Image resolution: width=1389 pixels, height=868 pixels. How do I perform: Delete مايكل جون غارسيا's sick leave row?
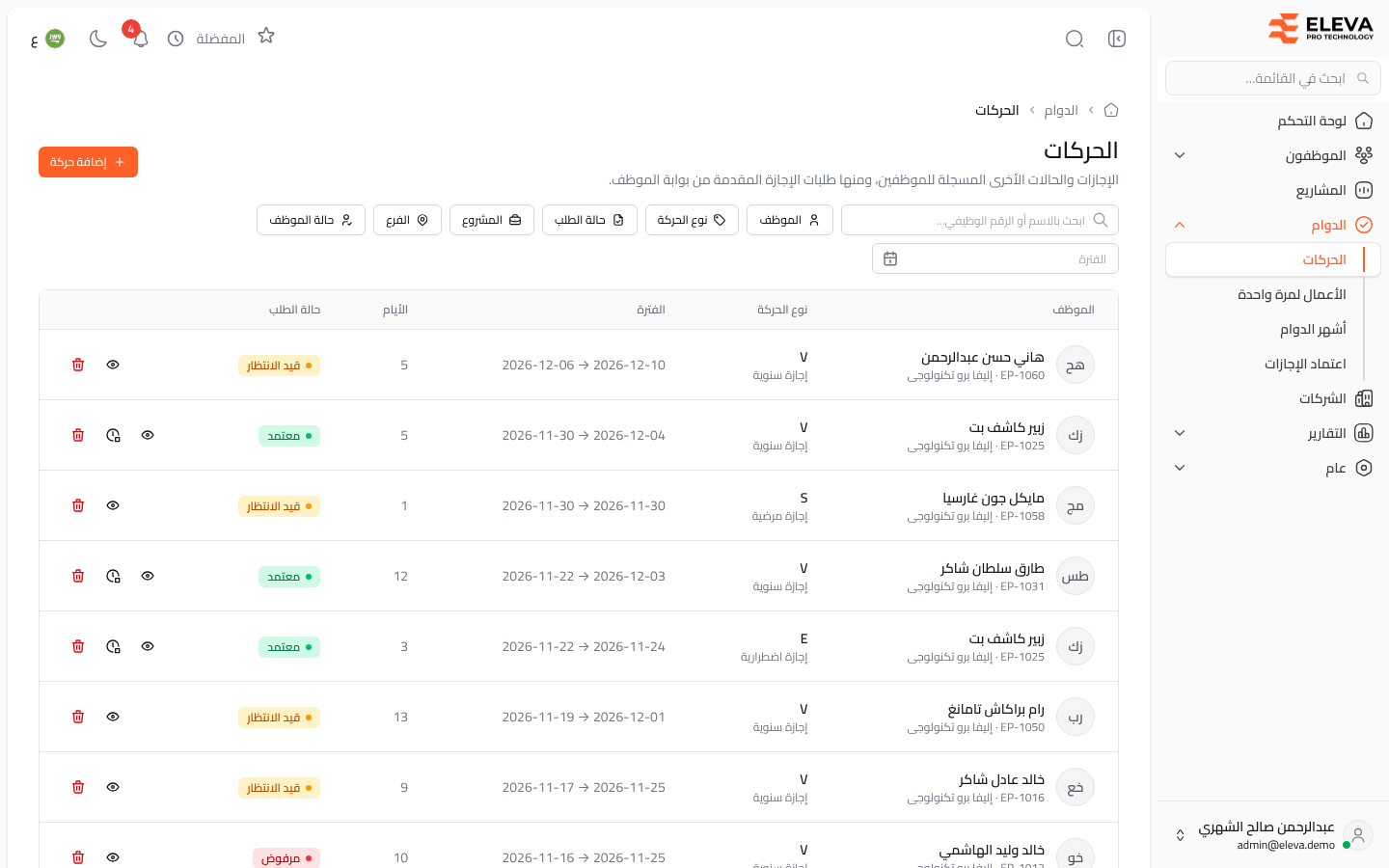click(x=78, y=505)
